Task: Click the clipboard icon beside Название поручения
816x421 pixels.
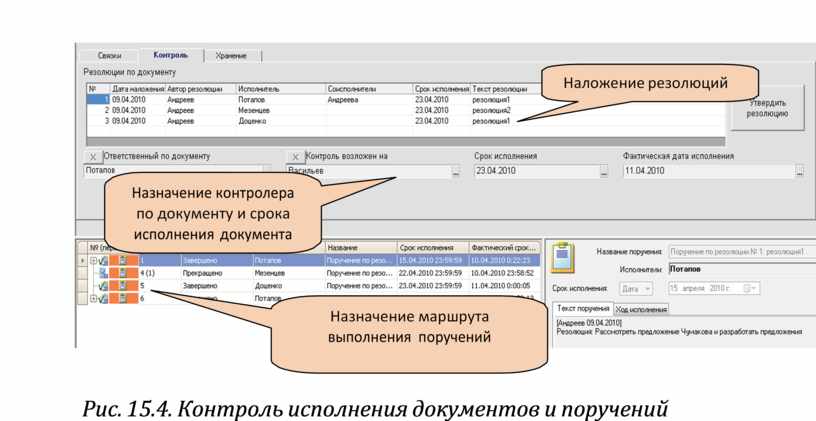Action: [565, 257]
